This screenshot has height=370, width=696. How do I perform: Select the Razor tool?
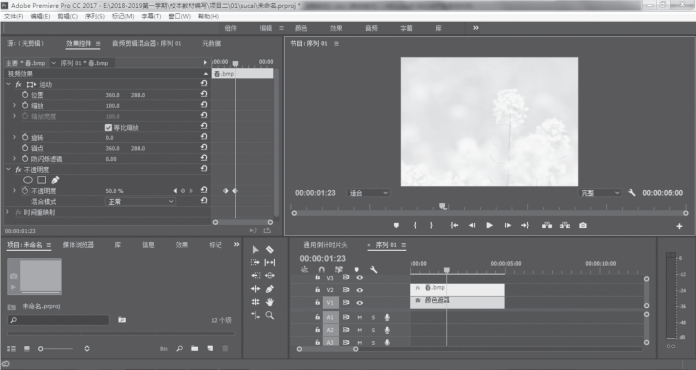269,250
